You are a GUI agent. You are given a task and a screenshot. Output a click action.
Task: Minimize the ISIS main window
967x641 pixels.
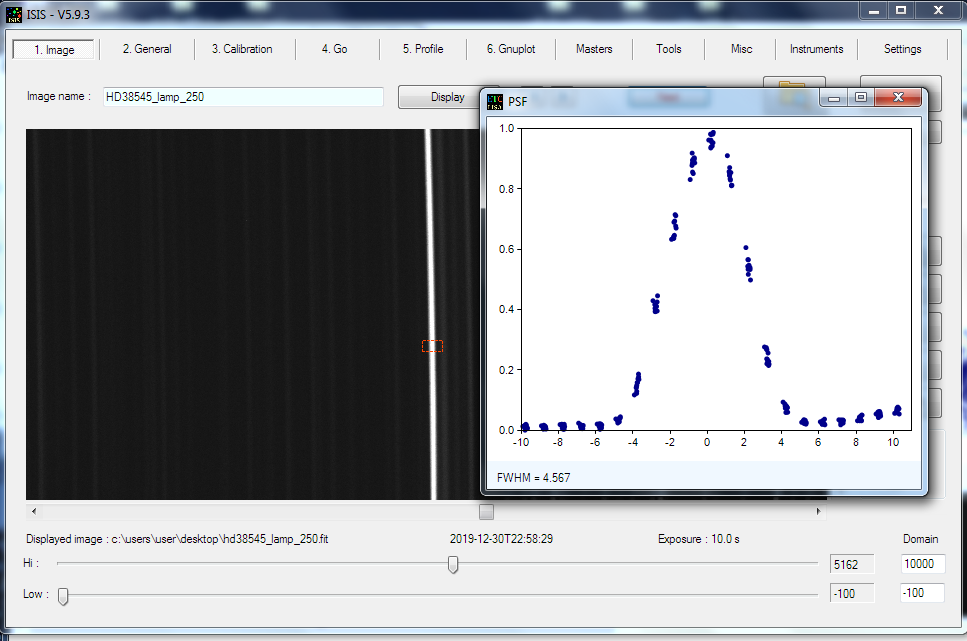(x=874, y=10)
